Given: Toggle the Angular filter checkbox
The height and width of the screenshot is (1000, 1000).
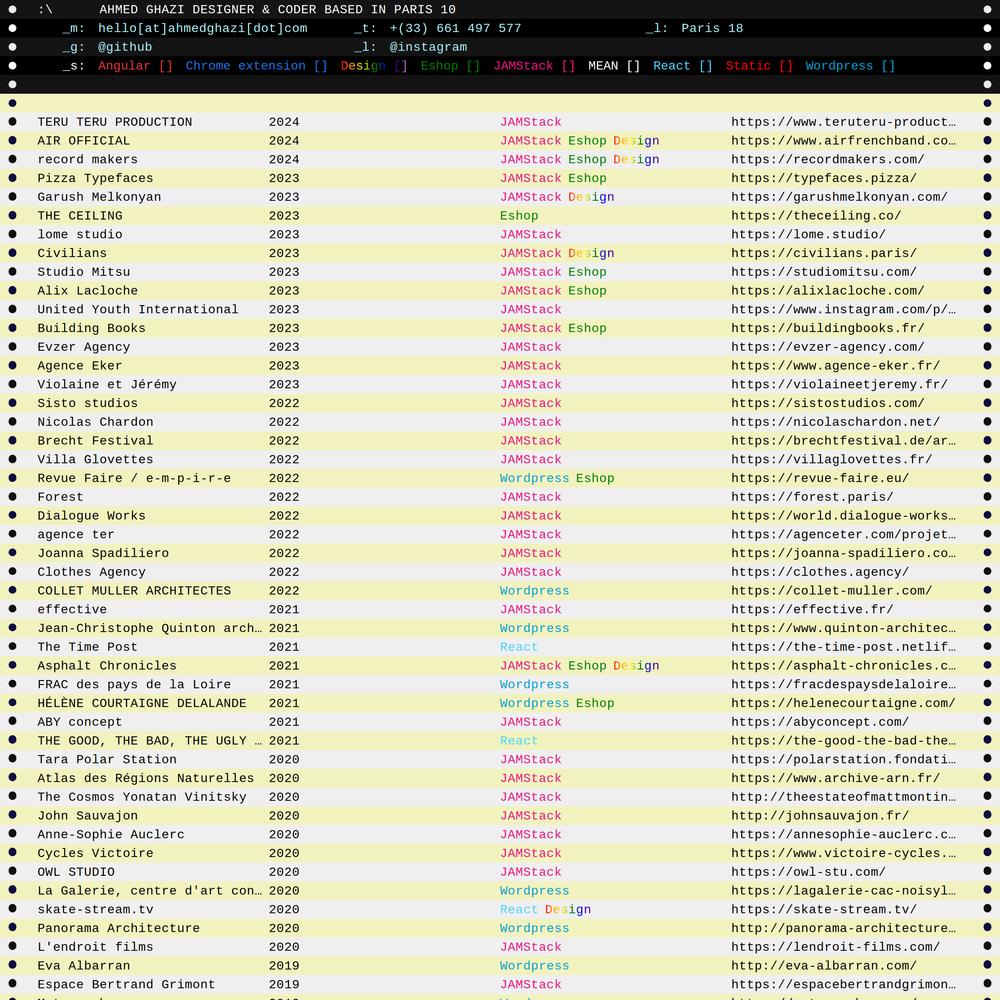Looking at the screenshot, I should (135, 66).
